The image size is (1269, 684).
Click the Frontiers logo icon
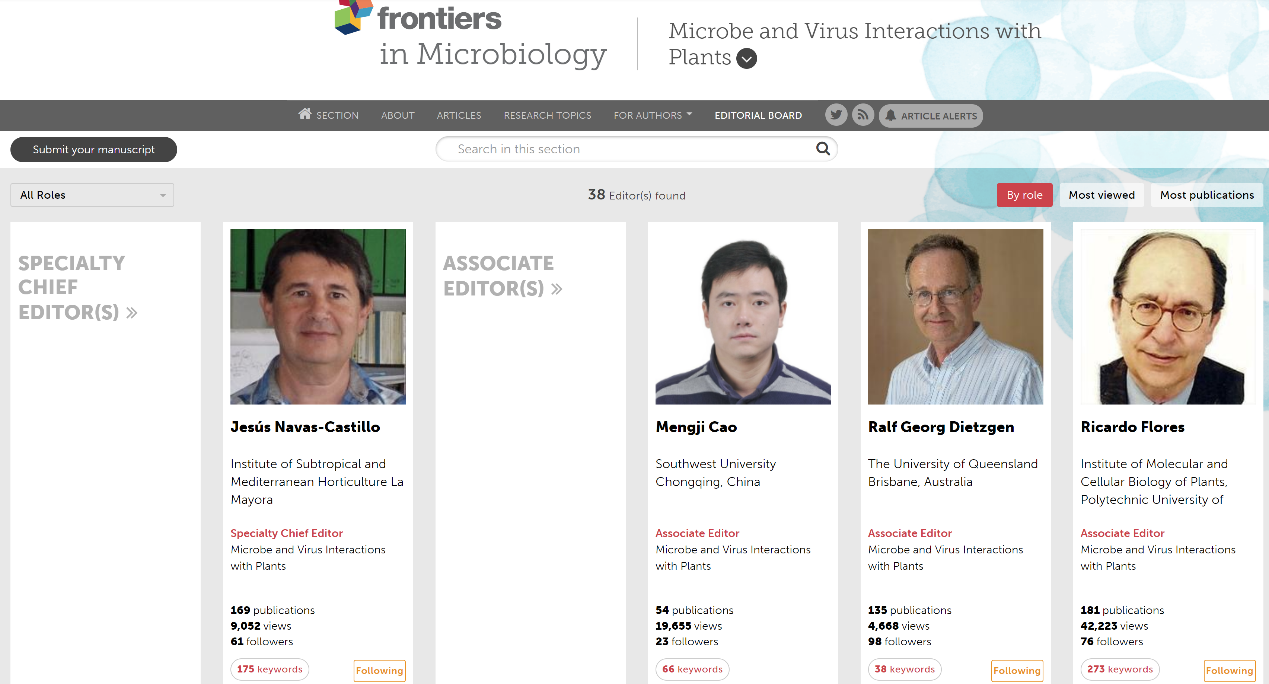tap(353, 16)
